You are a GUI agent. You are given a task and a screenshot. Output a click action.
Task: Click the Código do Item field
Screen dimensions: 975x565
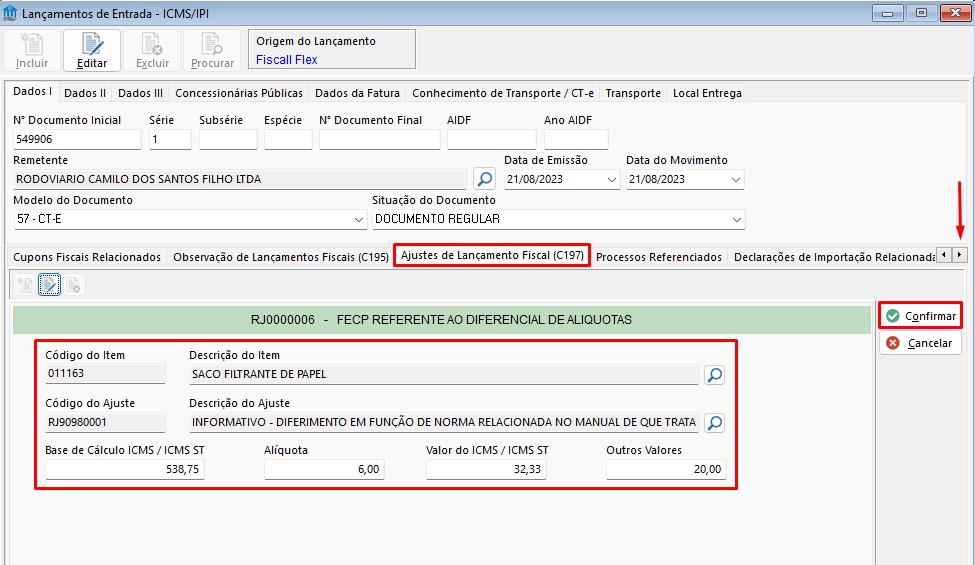pos(105,374)
